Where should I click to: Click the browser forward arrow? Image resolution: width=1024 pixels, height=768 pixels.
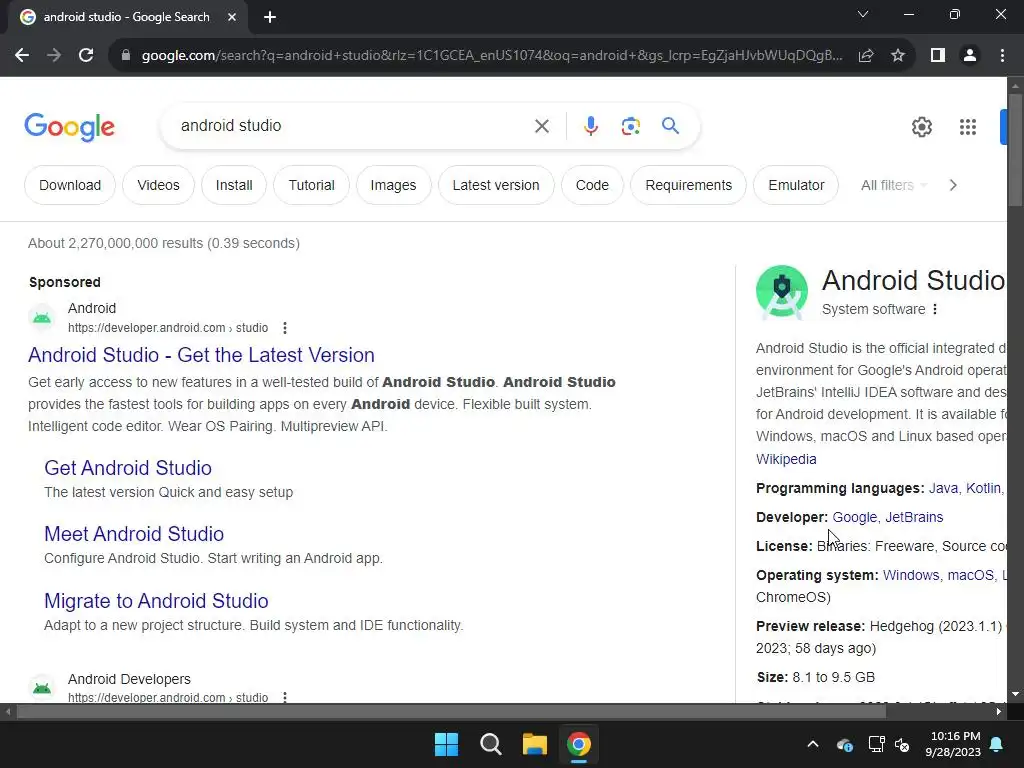[54, 56]
